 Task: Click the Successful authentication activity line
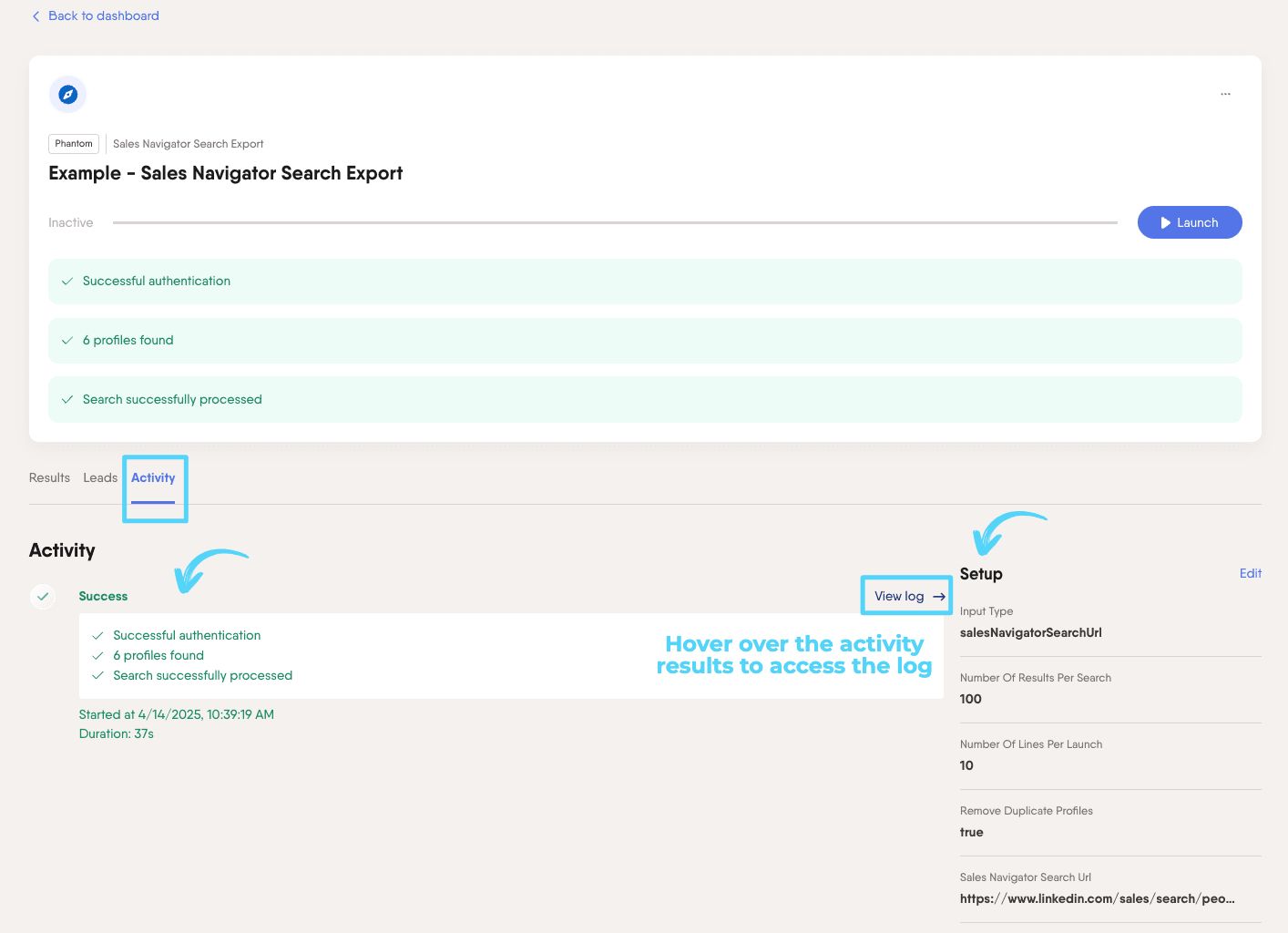tap(187, 635)
